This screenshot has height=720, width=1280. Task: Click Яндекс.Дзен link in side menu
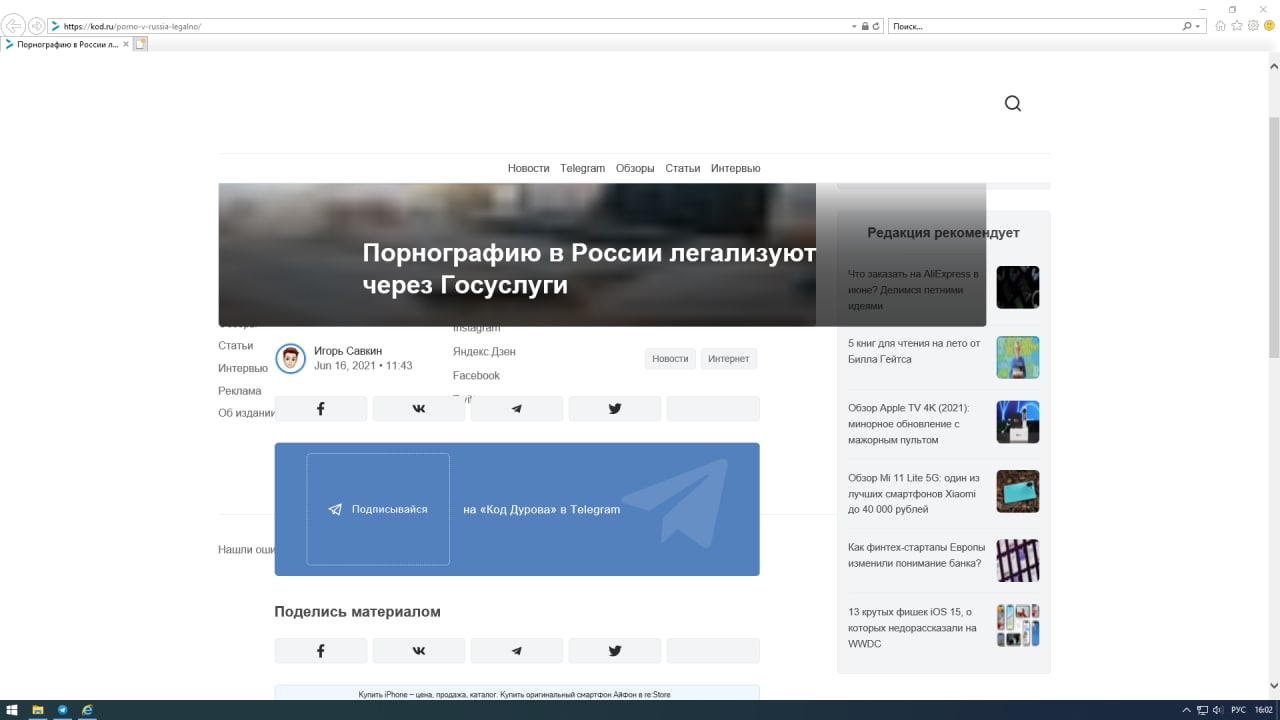(x=484, y=352)
